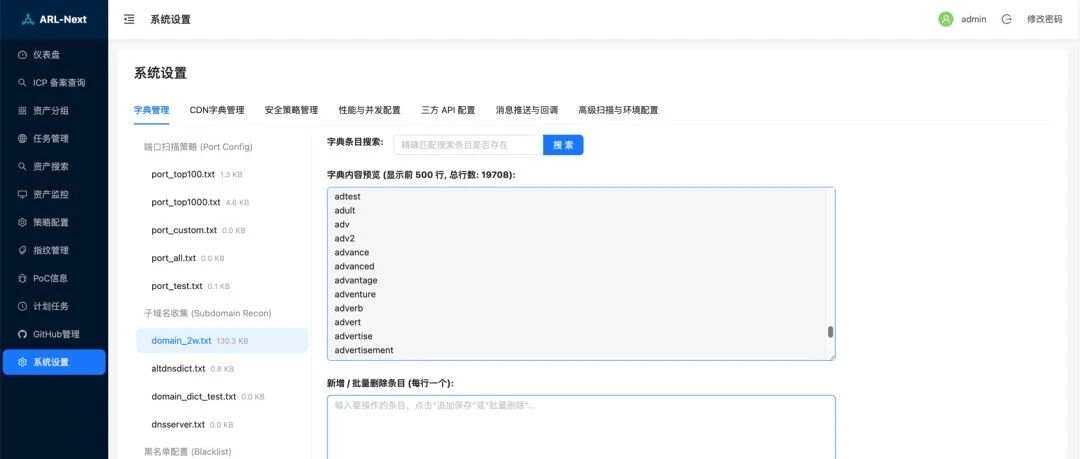1080x459 pixels.
Task: Click the 'adtest' line in preview
Action: click(348, 196)
